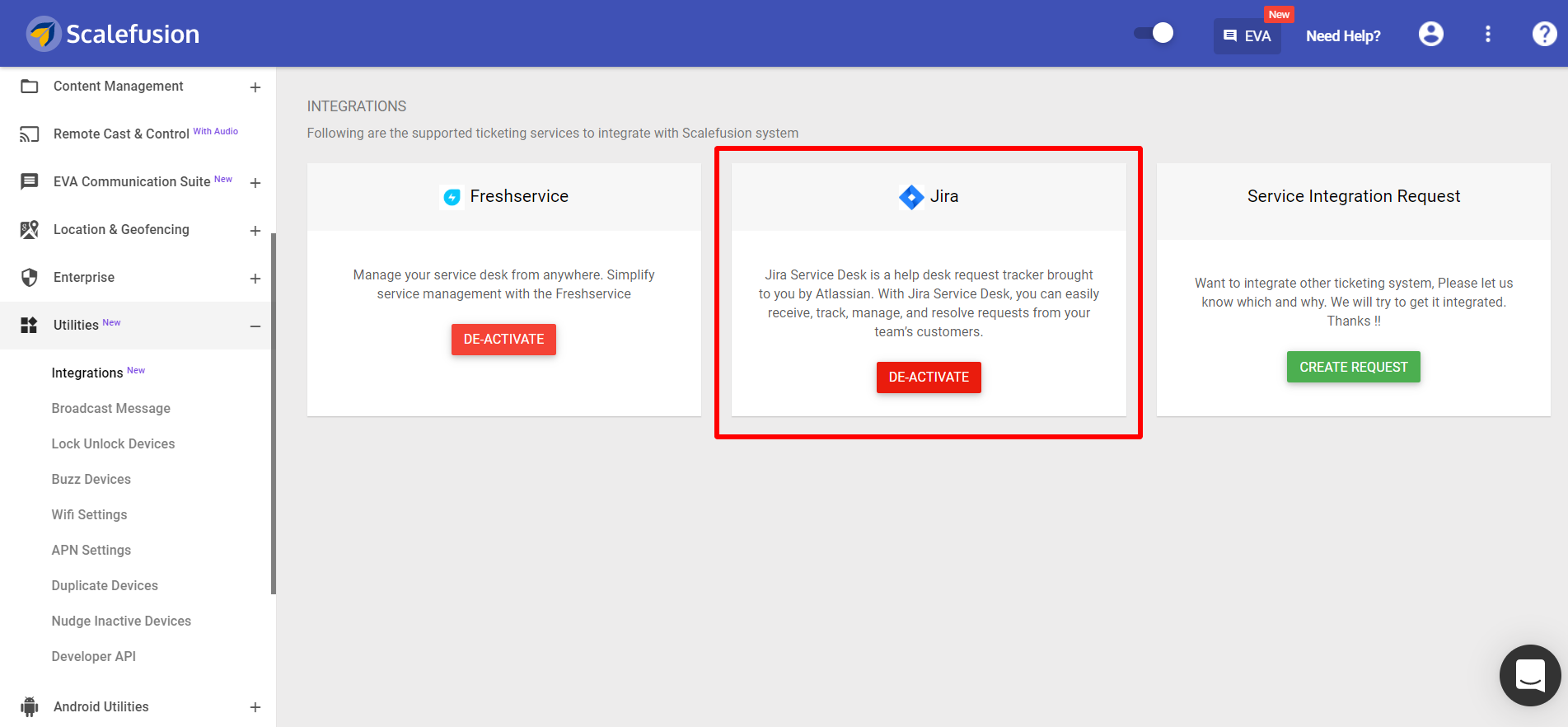Click the EVA Communication Suite chat icon
The width and height of the screenshot is (1568, 727).
[30, 182]
